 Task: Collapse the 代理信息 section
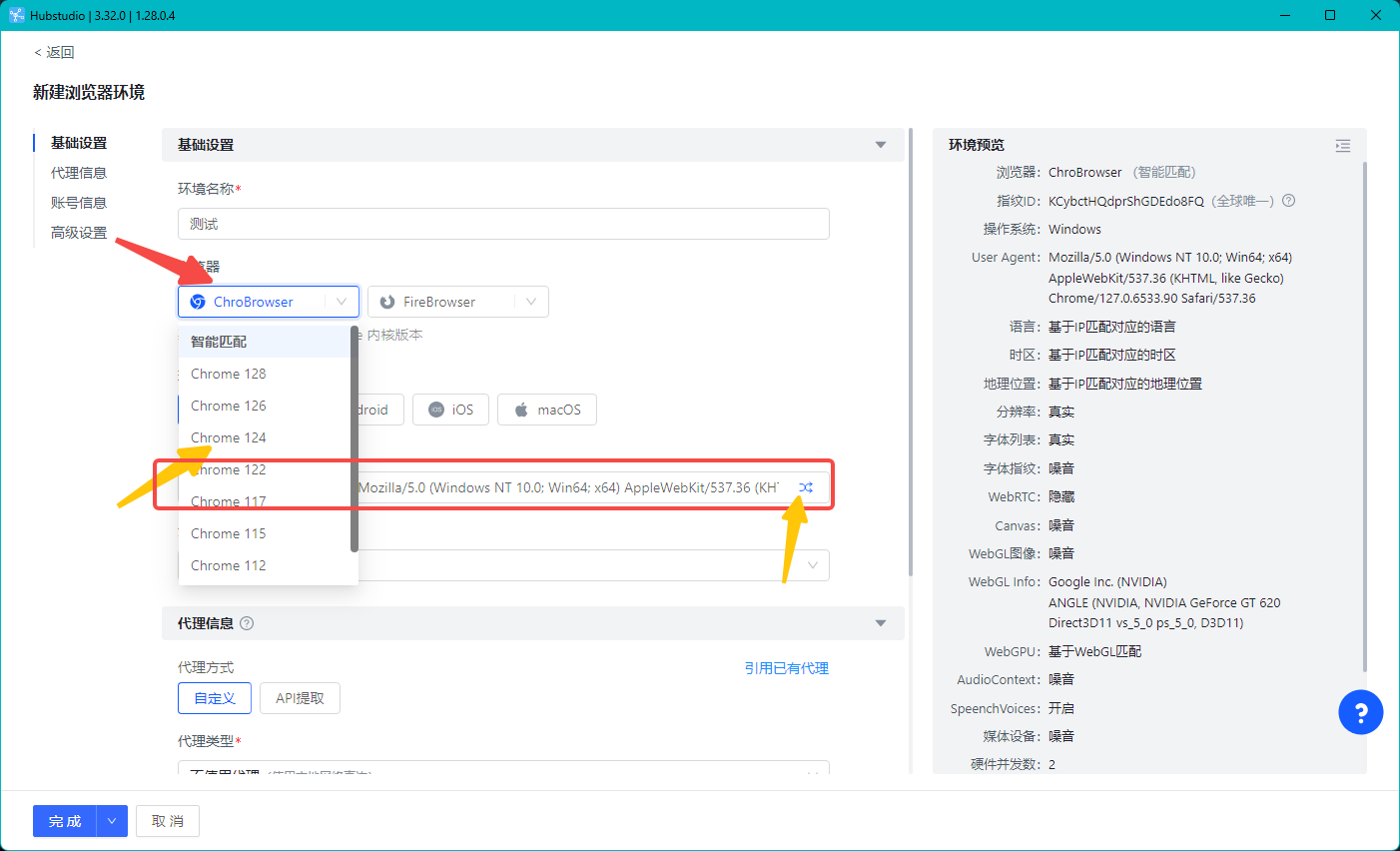880,623
